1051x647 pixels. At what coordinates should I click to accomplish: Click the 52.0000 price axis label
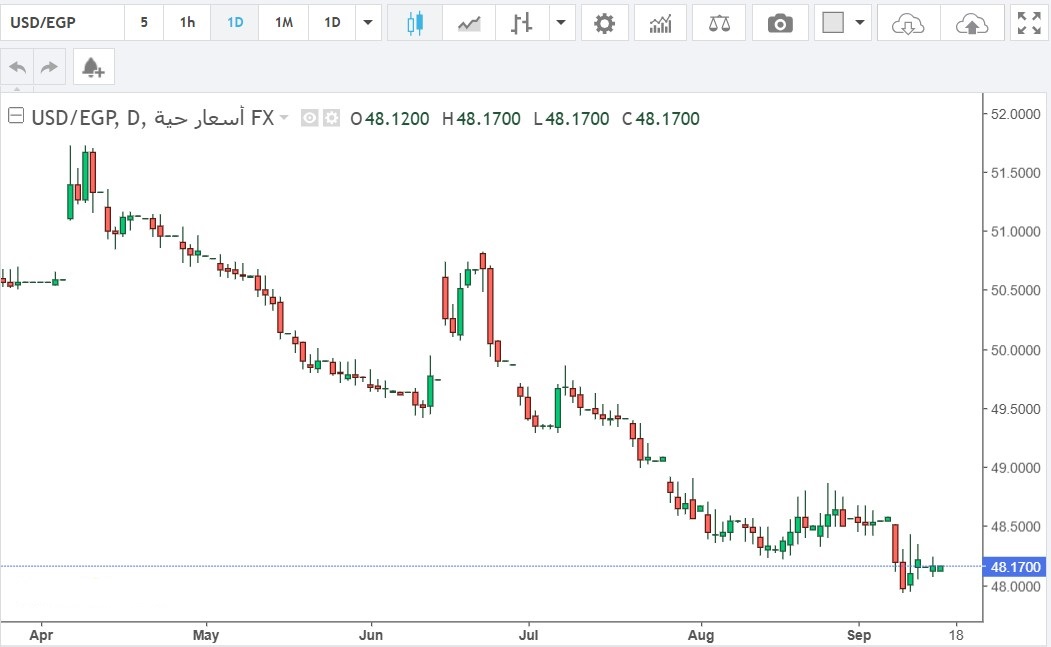(1015, 115)
